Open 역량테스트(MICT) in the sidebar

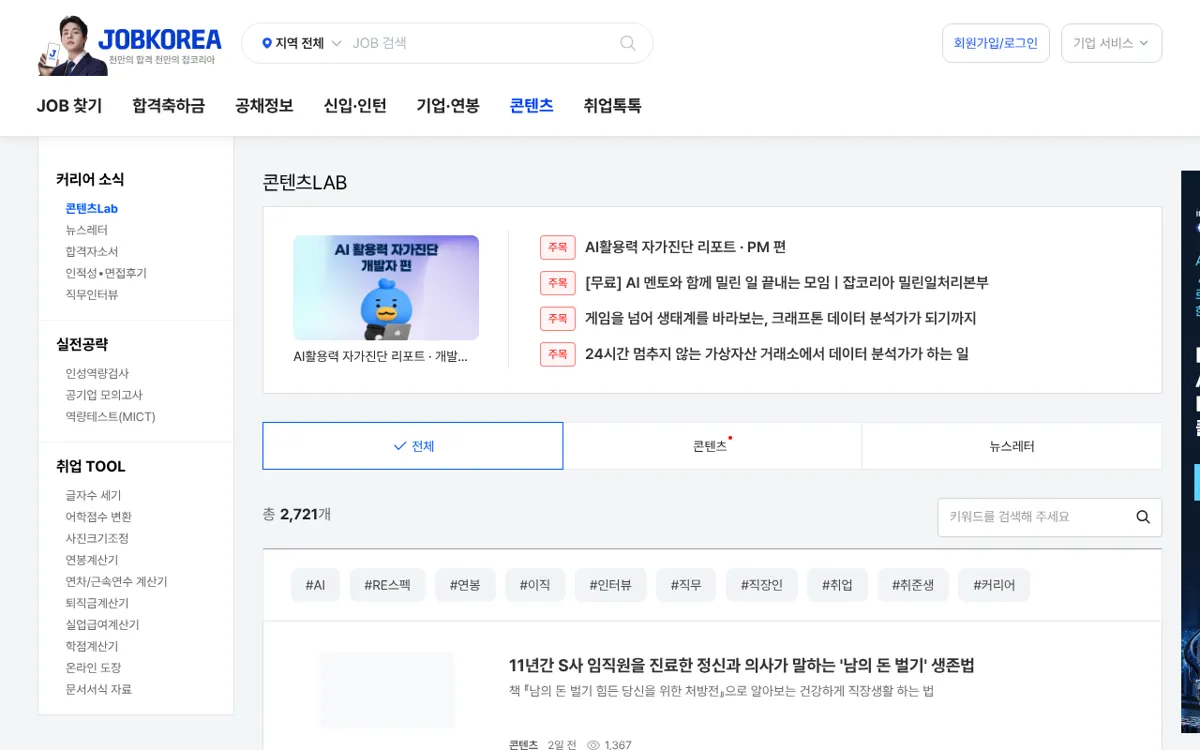click(110, 416)
